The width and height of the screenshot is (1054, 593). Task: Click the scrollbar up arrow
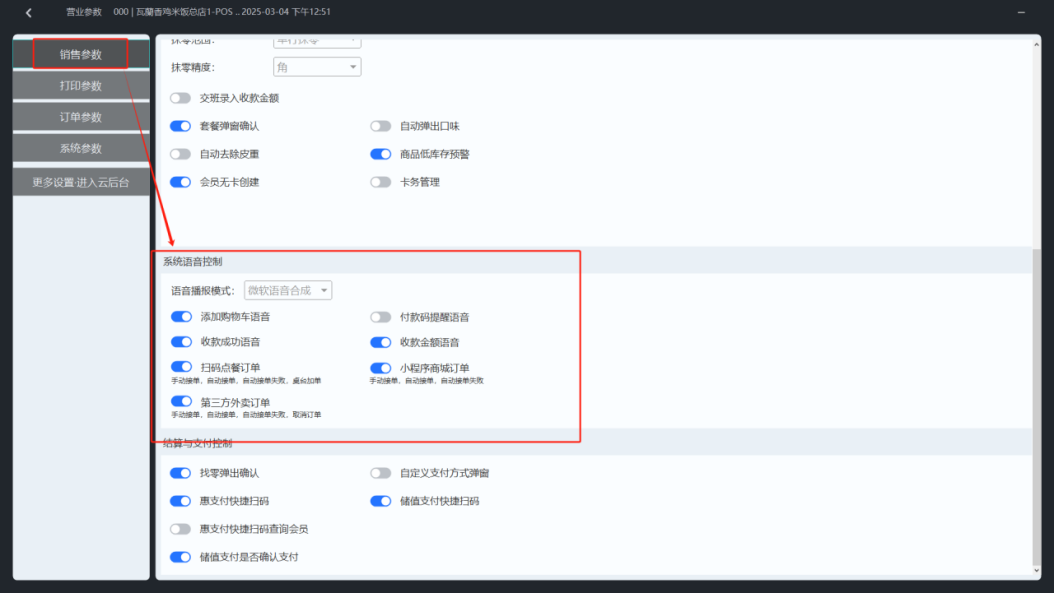(x=1036, y=44)
